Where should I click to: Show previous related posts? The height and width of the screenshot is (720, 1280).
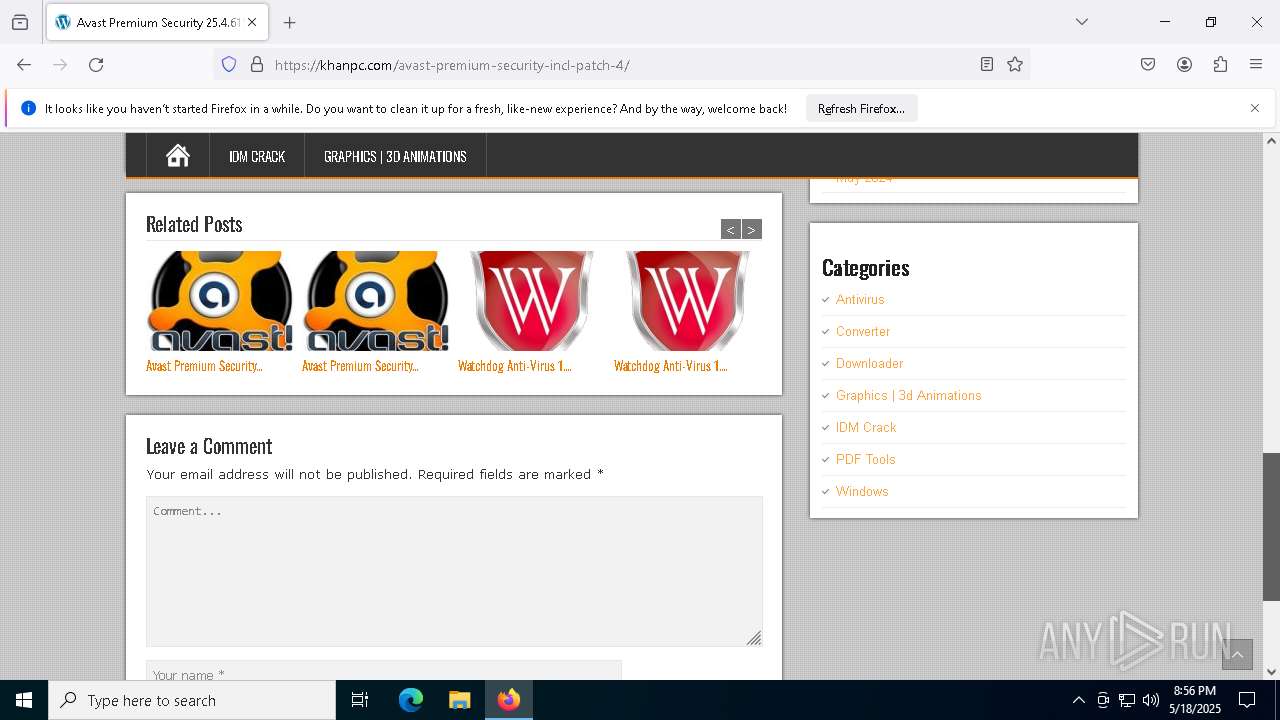[731, 230]
